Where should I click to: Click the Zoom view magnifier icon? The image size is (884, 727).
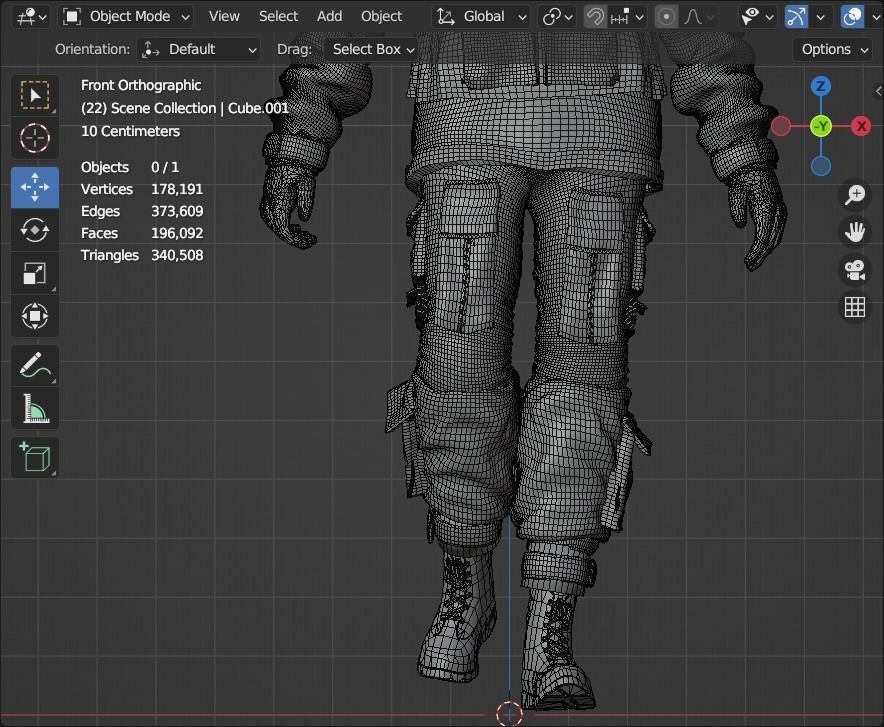tap(855, 195)
